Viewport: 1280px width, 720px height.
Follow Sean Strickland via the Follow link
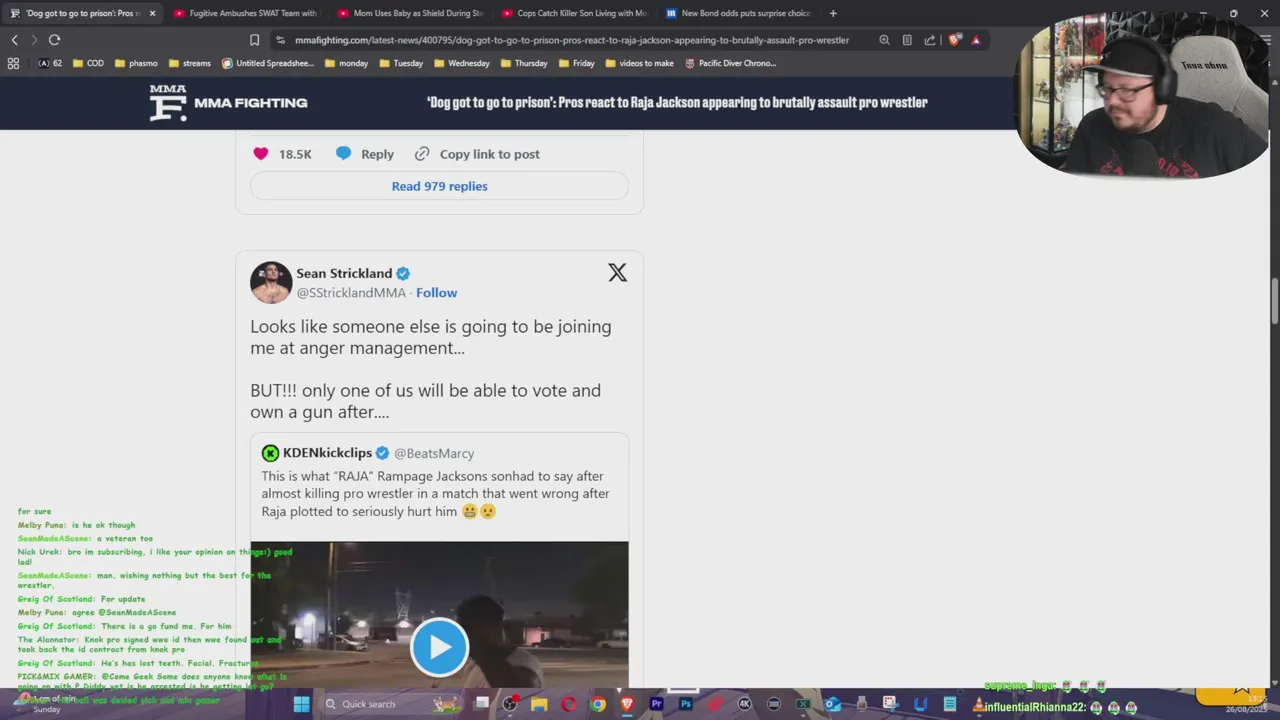(x=436, y=293)
